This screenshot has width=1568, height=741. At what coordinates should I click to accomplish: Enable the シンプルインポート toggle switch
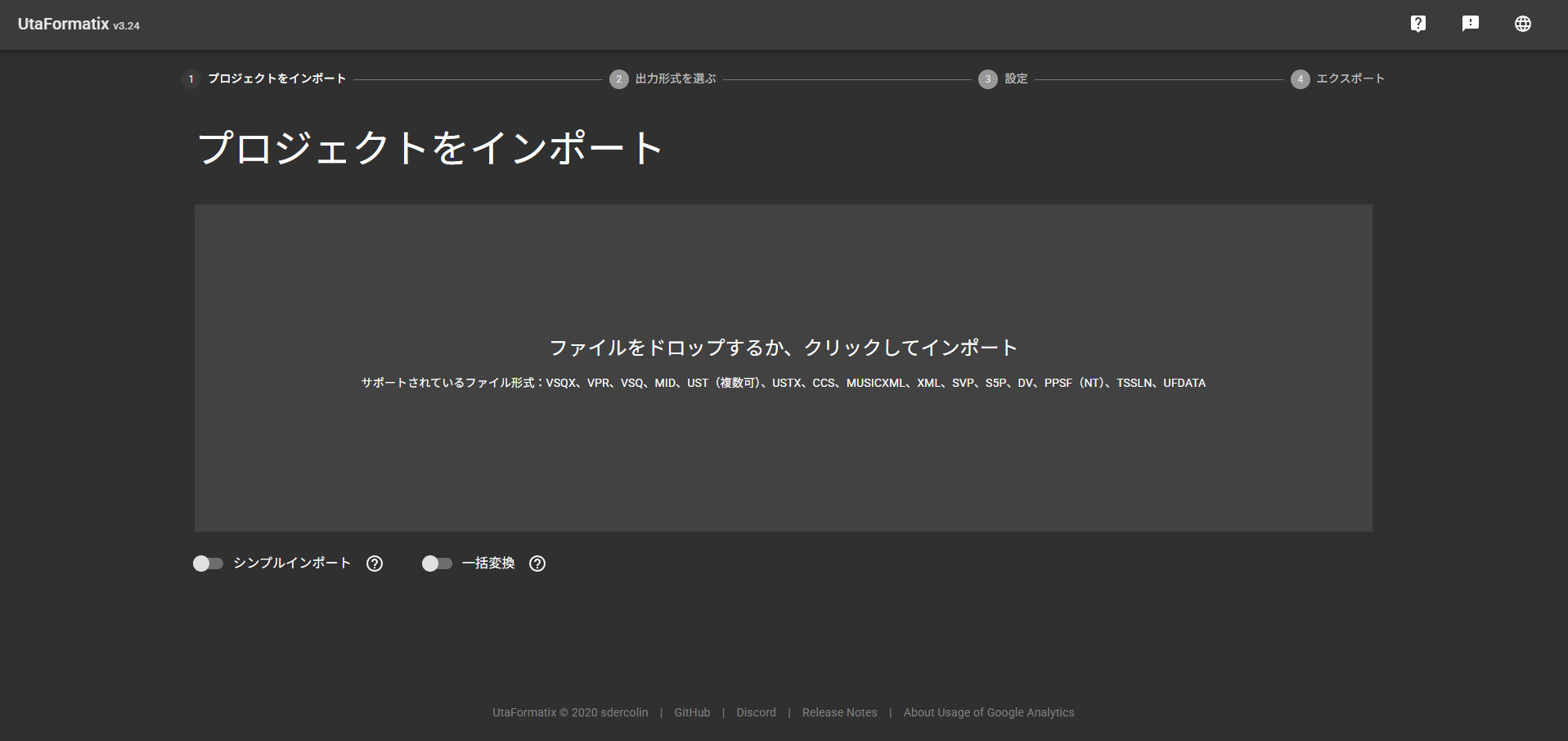pos(208,564)
